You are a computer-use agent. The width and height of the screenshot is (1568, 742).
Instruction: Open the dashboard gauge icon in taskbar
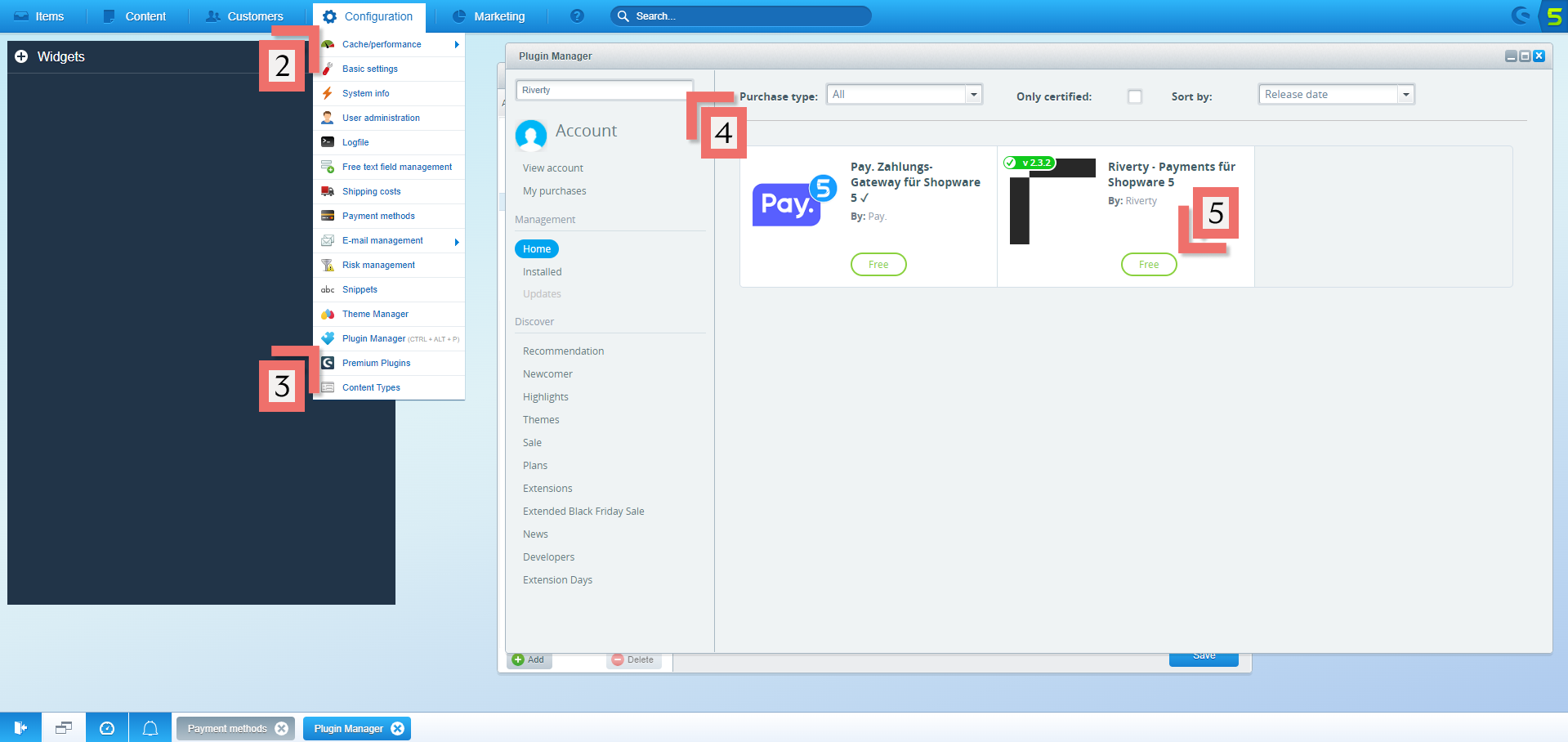tap(107, 728)
